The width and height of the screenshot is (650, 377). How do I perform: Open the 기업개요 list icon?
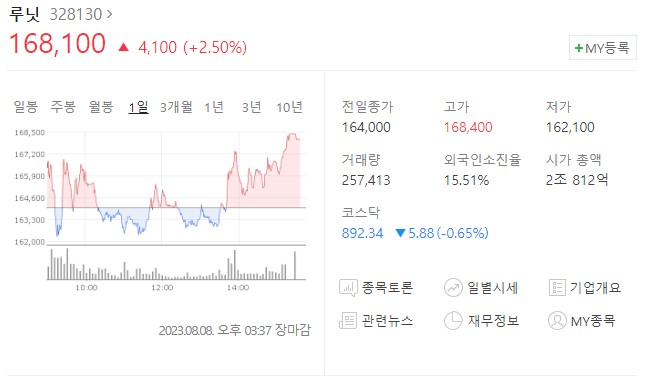(557, 287)
